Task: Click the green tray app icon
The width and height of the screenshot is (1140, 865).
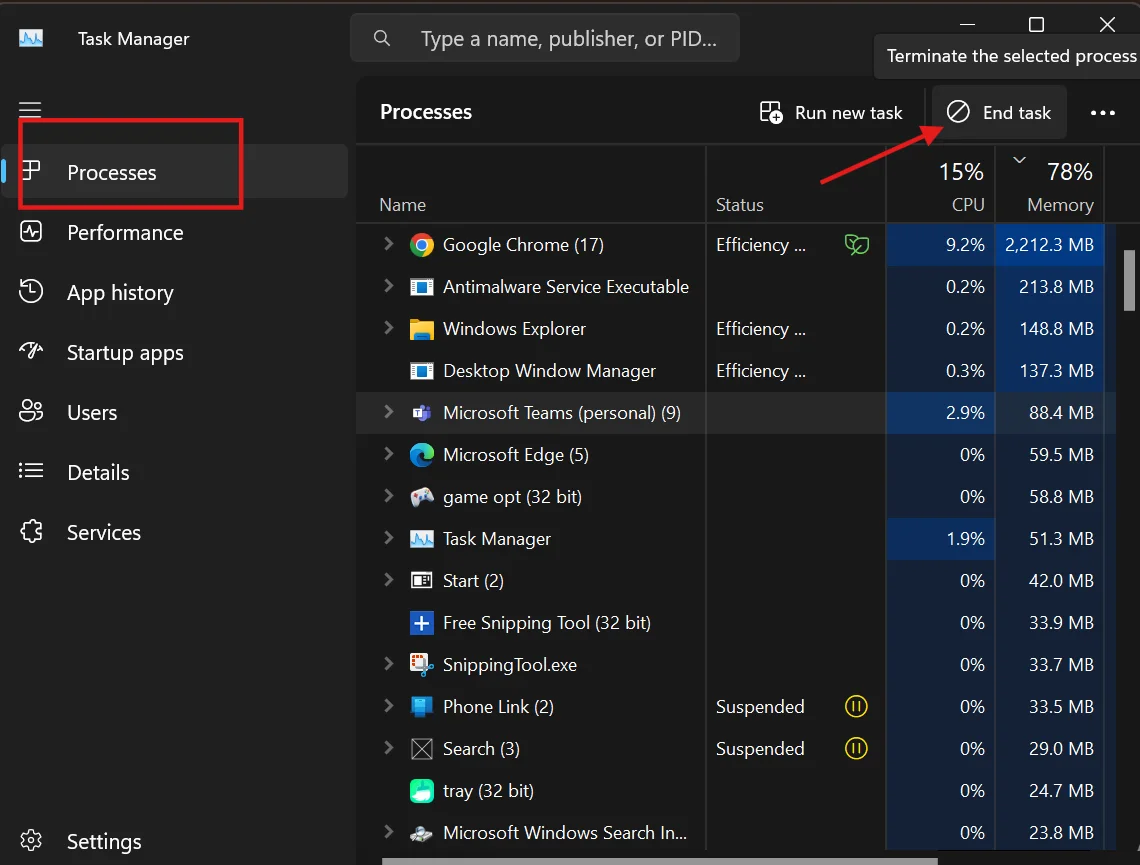Action: coord(422,790)
